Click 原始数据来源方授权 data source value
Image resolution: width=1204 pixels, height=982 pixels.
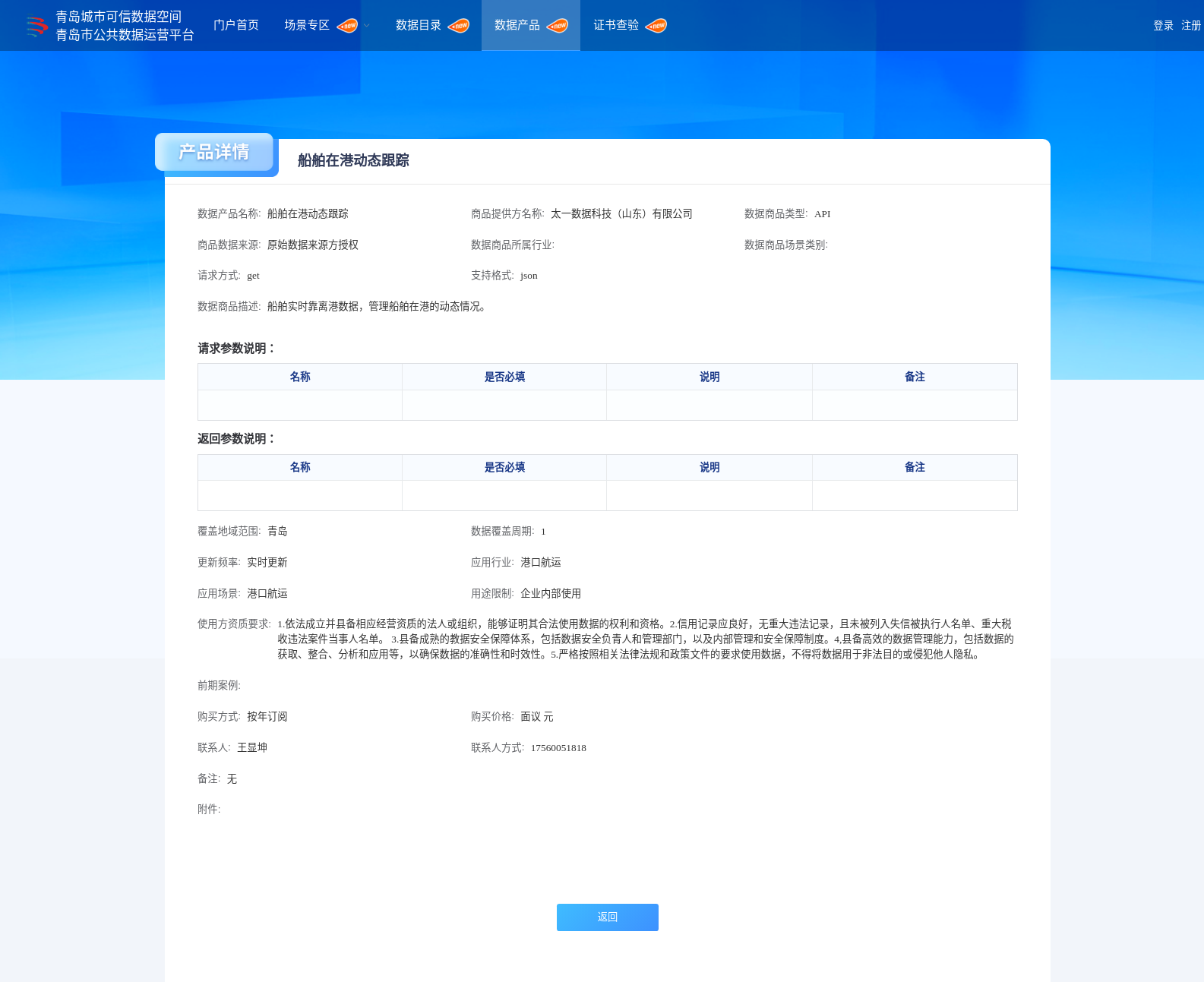[313, 245]
